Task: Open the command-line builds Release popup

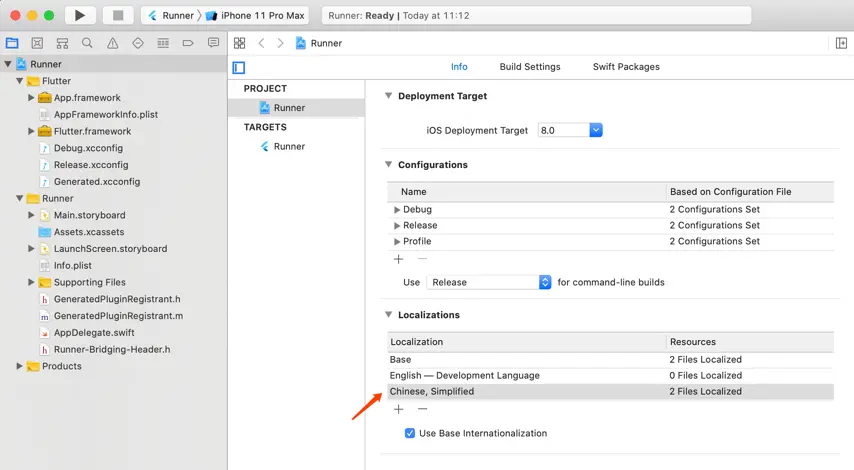Action: [x=489, y=282]
